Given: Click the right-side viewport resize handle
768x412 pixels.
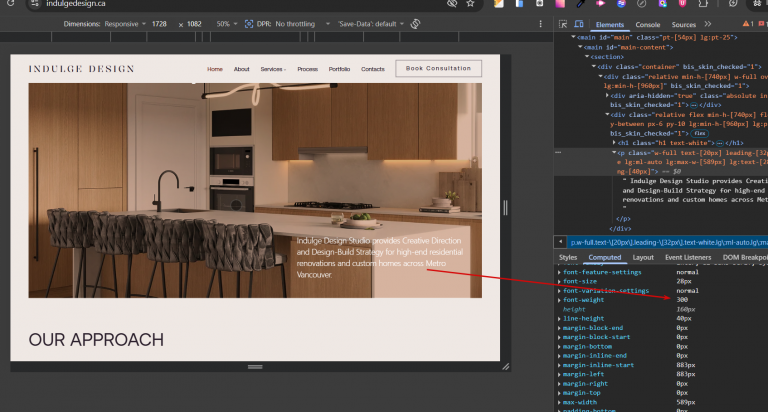Looking at the screenshot, I should [505, 208].
